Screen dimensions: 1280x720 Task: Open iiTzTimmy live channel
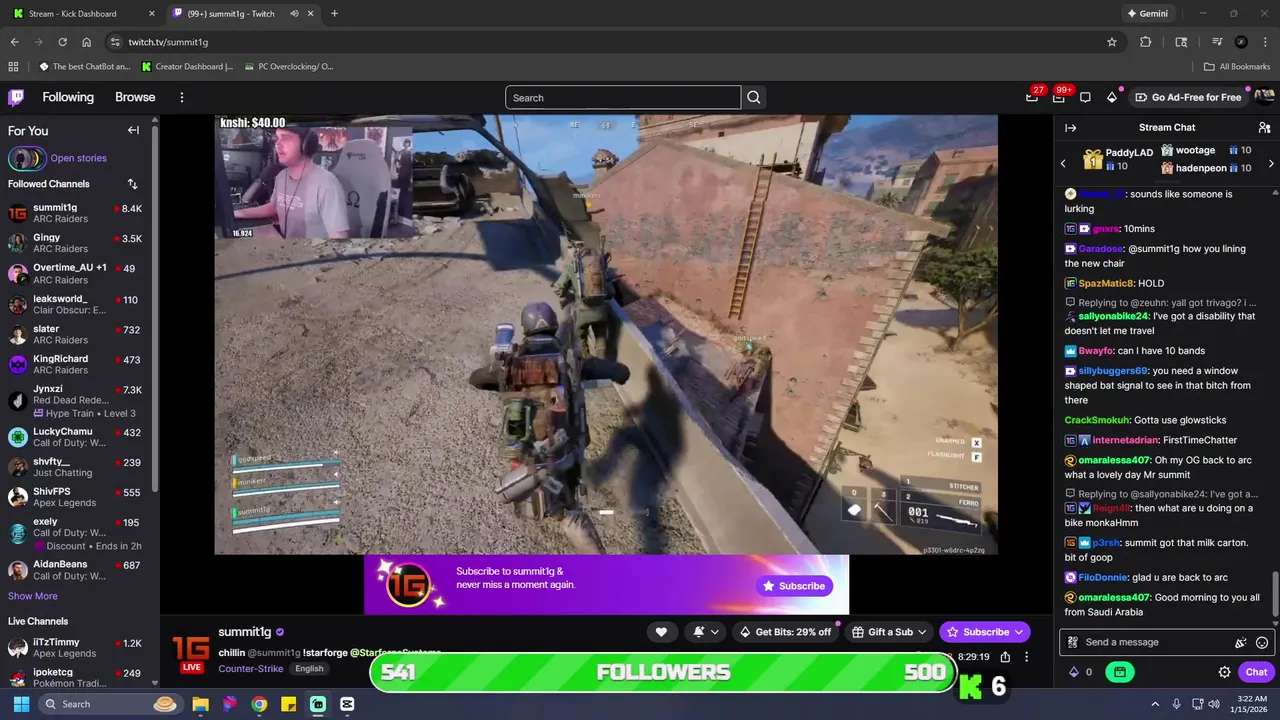[x=76, y=648]
